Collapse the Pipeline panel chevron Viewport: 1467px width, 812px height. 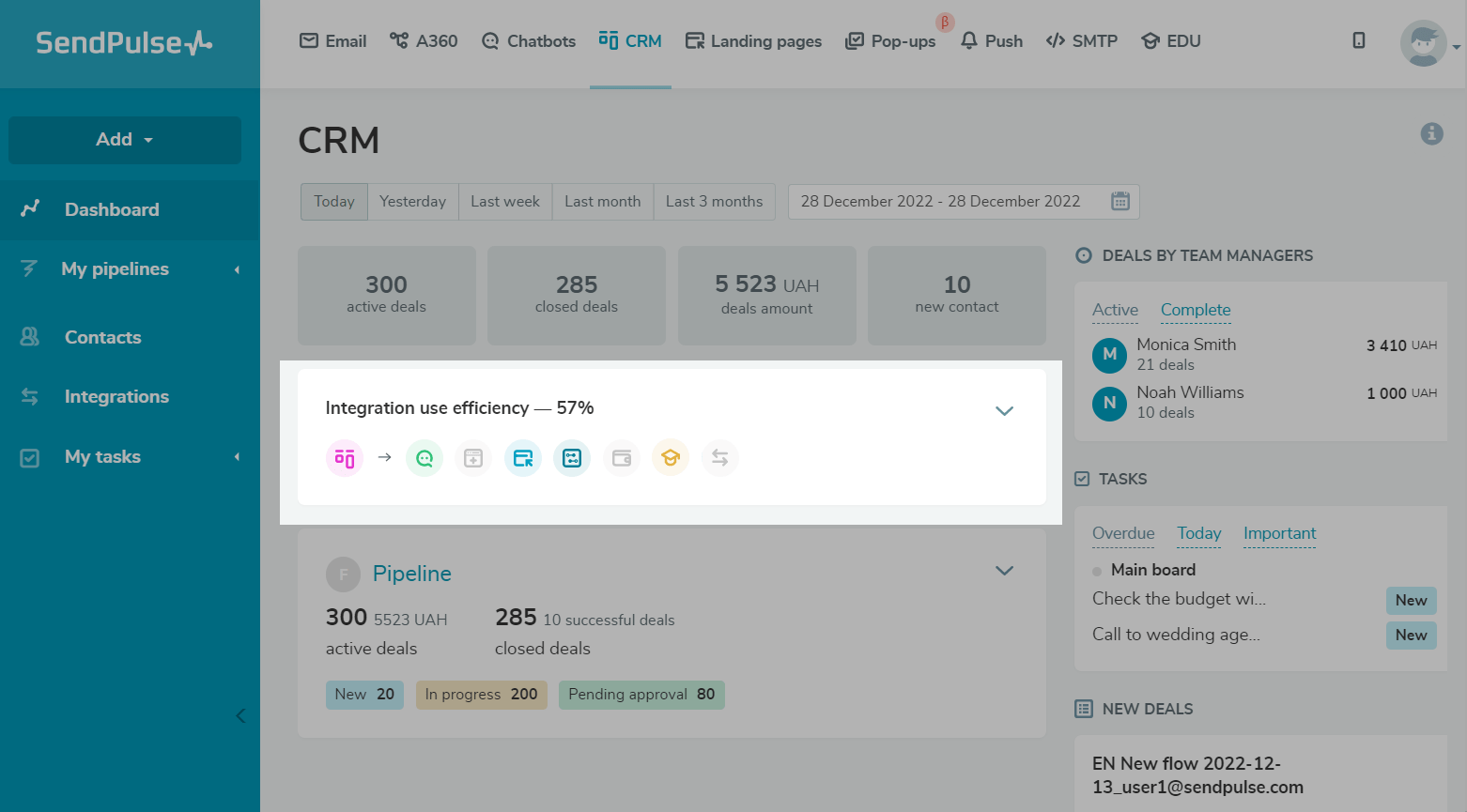click(x=1004, y=571)
